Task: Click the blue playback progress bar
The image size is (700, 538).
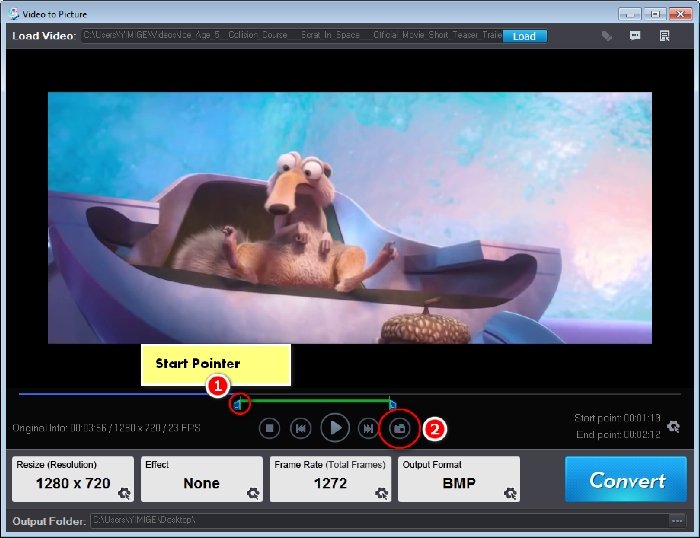Action: [125, 394]
